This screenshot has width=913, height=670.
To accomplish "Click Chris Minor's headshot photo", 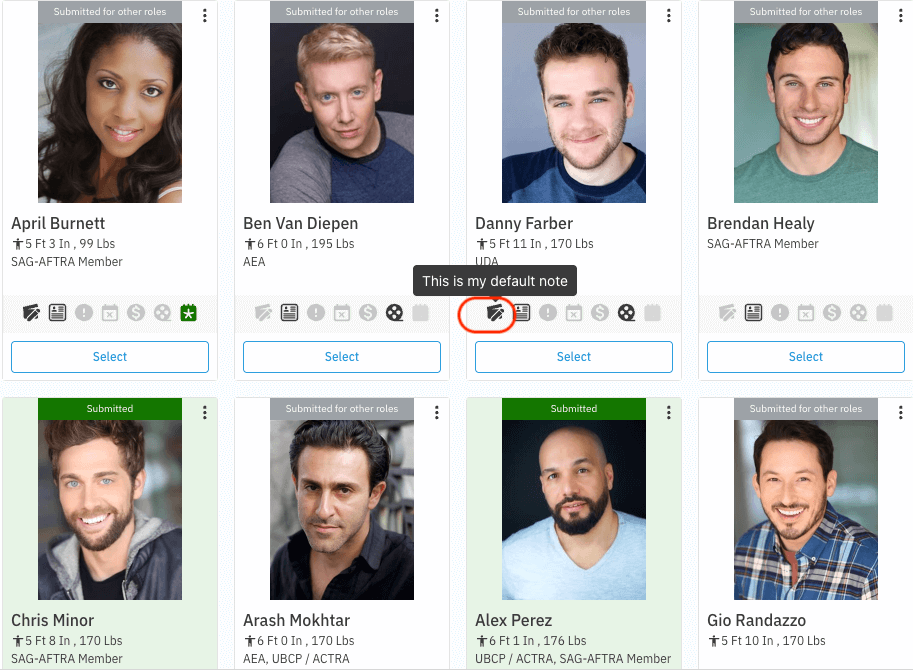I will coord(110,509).
